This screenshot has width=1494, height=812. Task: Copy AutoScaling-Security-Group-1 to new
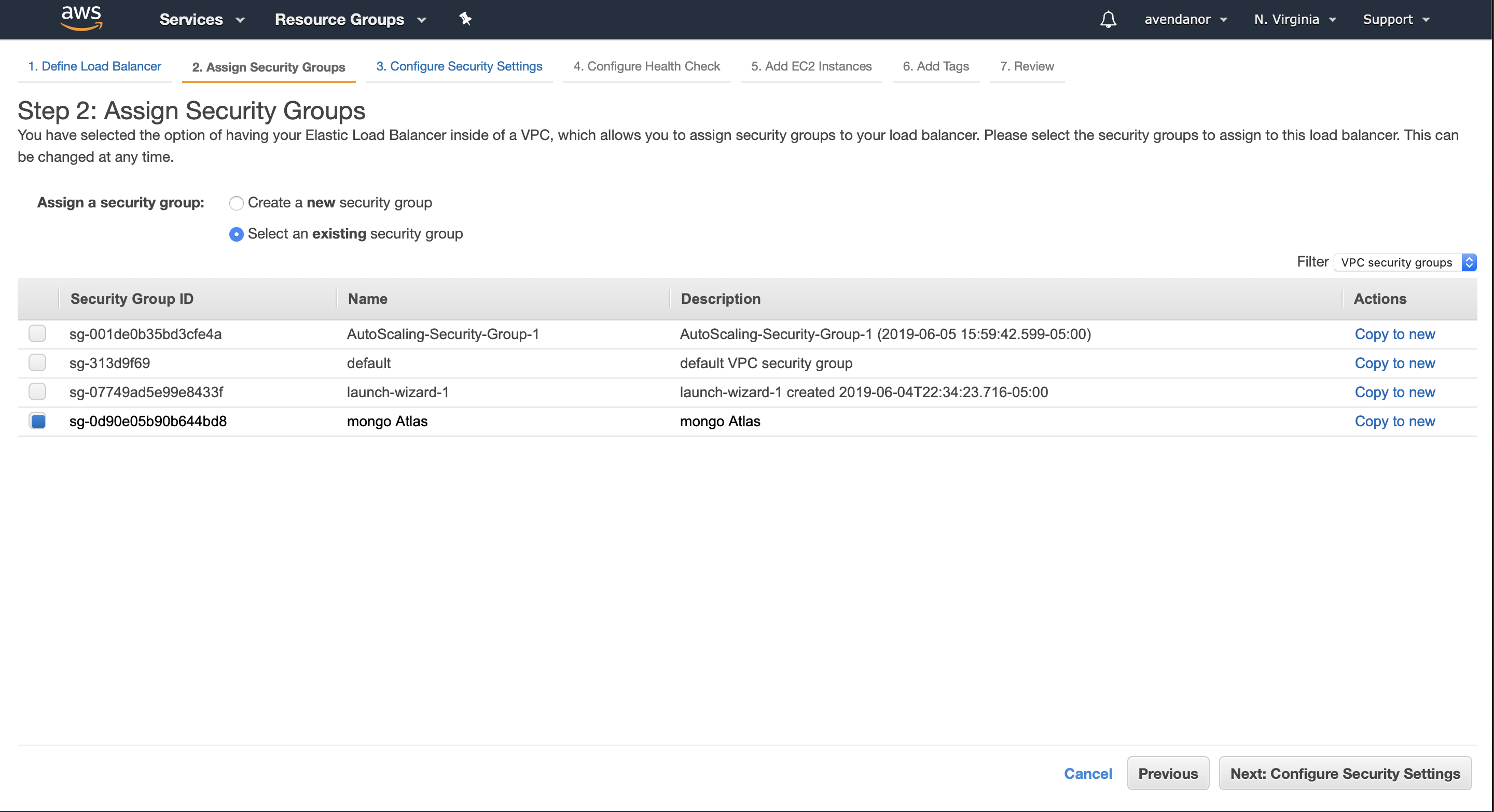tap(1394, 333)
